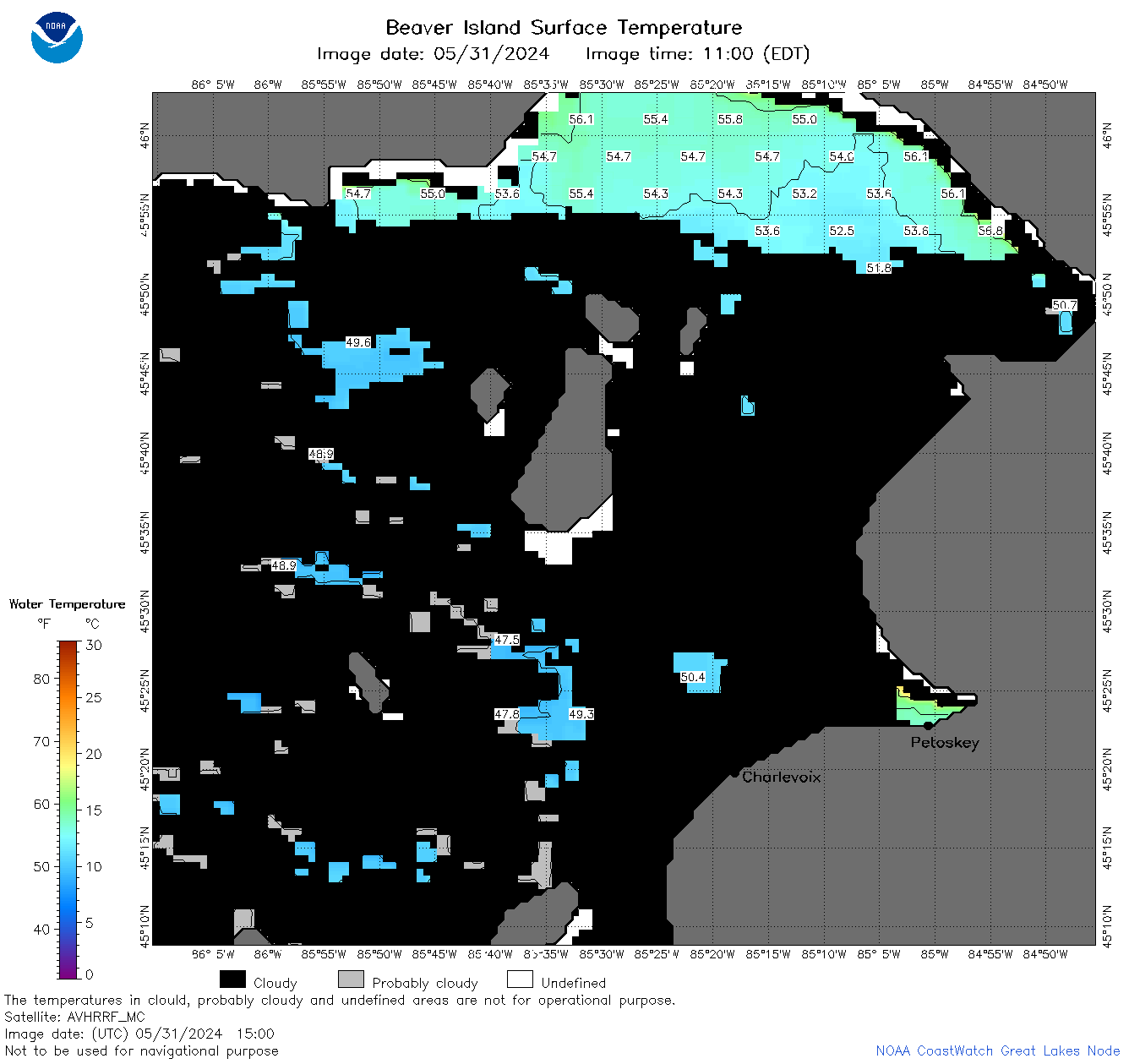Select the 55.8 temperature reading
The height and width of the screenshot is (1064, 1129).
pos(730,119)
